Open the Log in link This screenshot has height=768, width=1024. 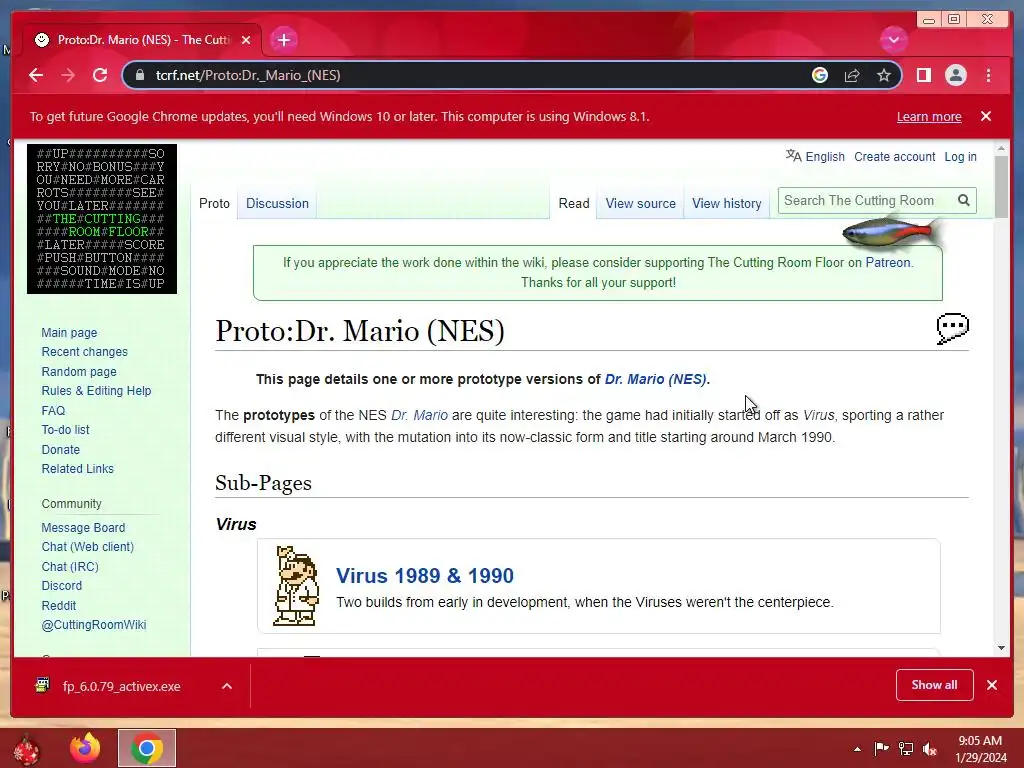(960, 156)
